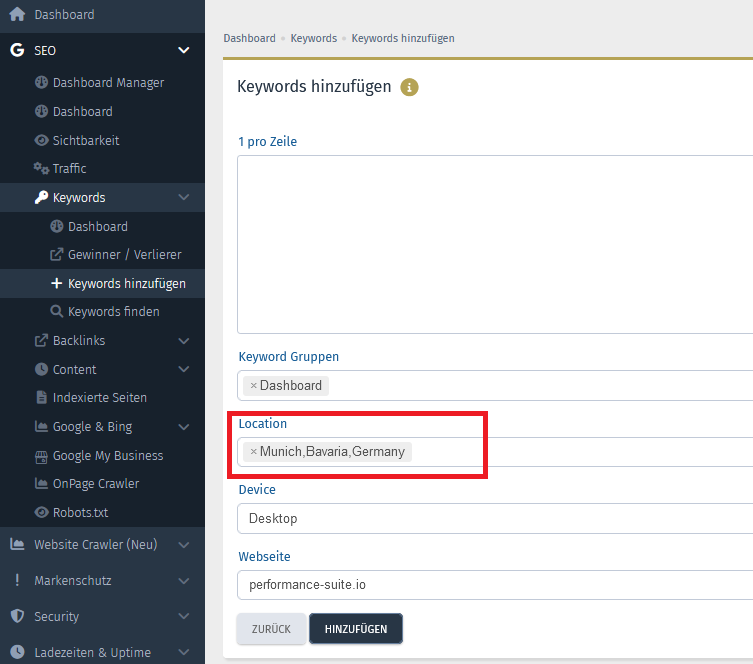Click the ZURÜCK button
The width and height of the screenshot is (753, 664).
tap(271, 628)
